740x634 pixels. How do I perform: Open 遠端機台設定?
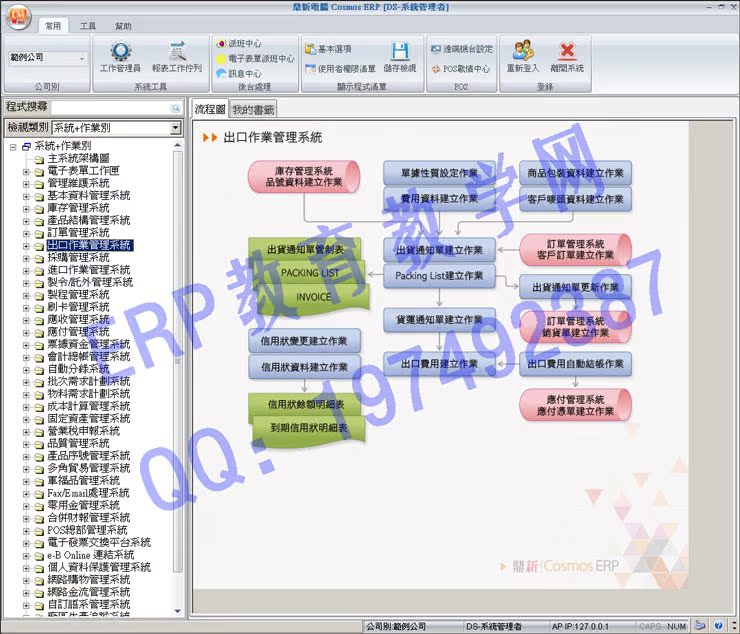(x=462, y=49)
